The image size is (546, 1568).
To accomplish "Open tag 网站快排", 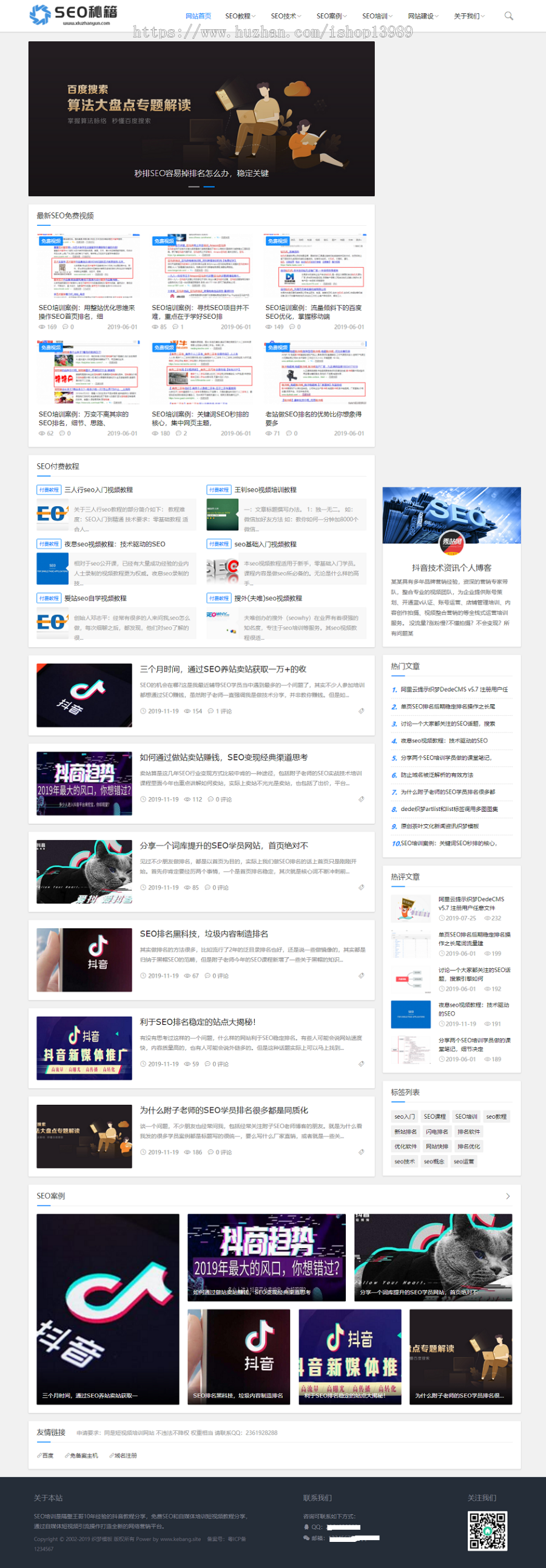I will [x=437, y=1146].
